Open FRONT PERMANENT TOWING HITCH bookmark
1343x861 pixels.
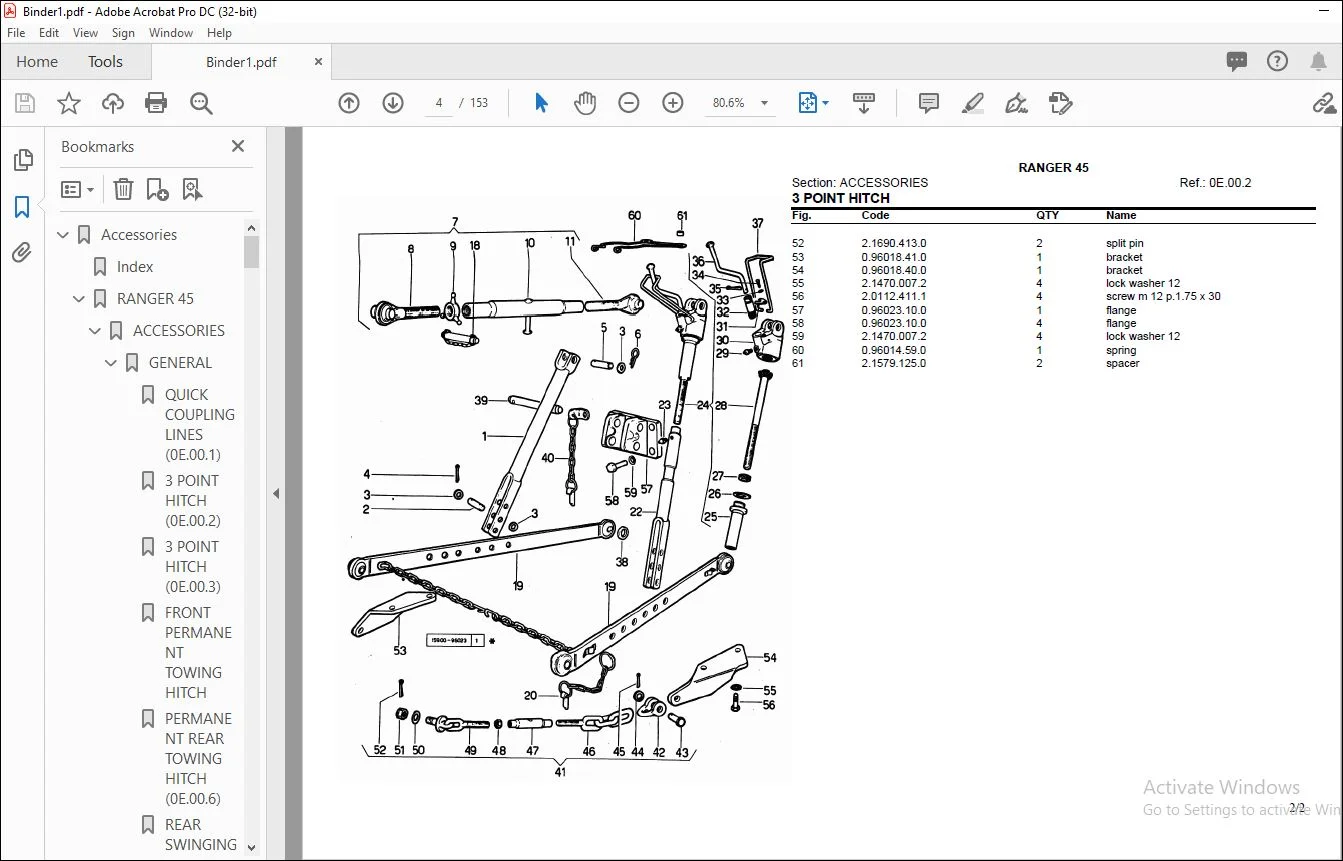coord(198,653)
